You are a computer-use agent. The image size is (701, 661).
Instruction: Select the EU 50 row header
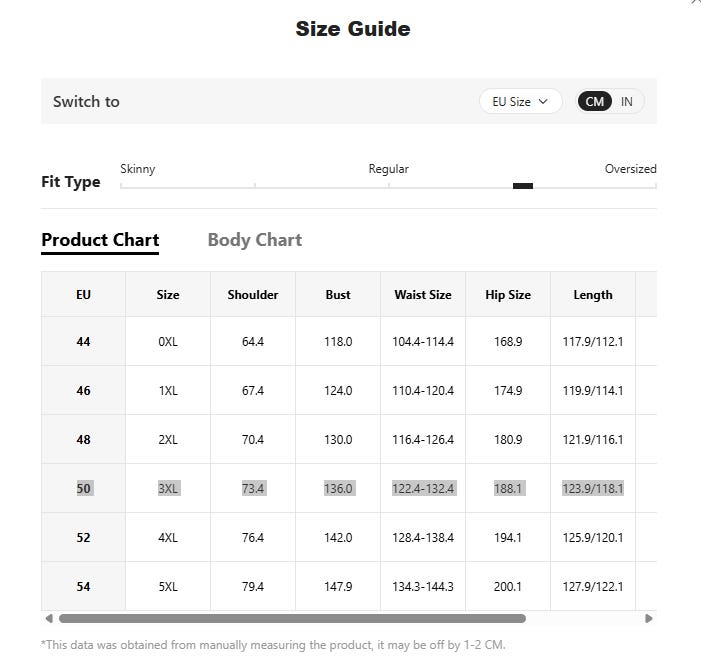click(x=84, y=488)
